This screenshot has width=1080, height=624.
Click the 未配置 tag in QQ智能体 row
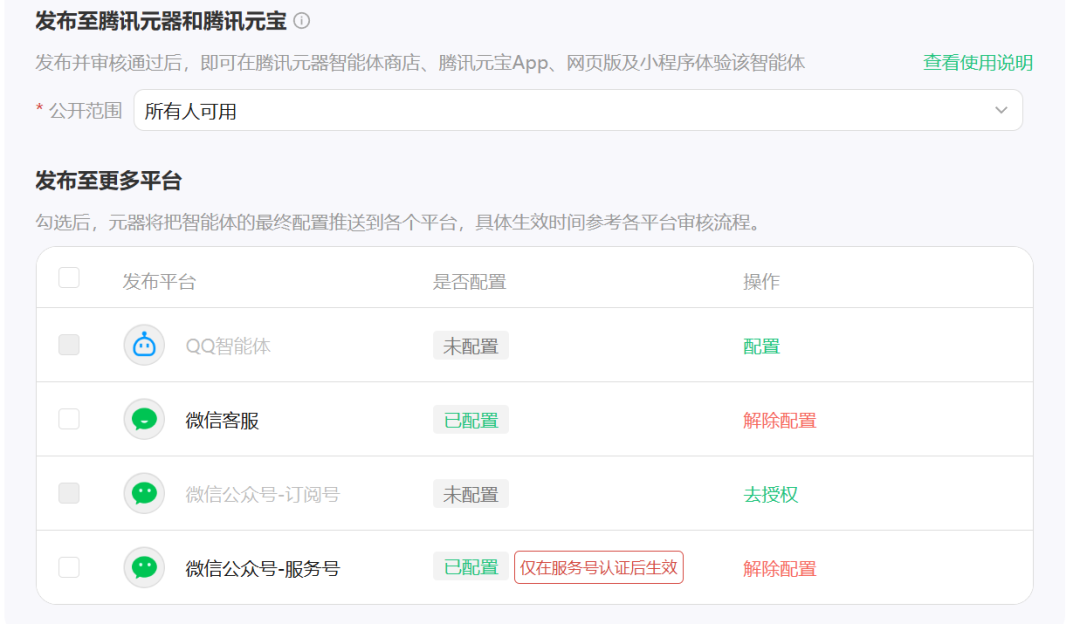click(x=471, y=346)
